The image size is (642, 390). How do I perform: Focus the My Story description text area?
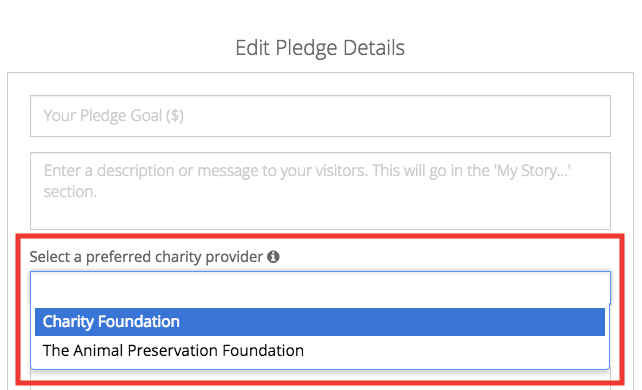[x=320, y=191]
